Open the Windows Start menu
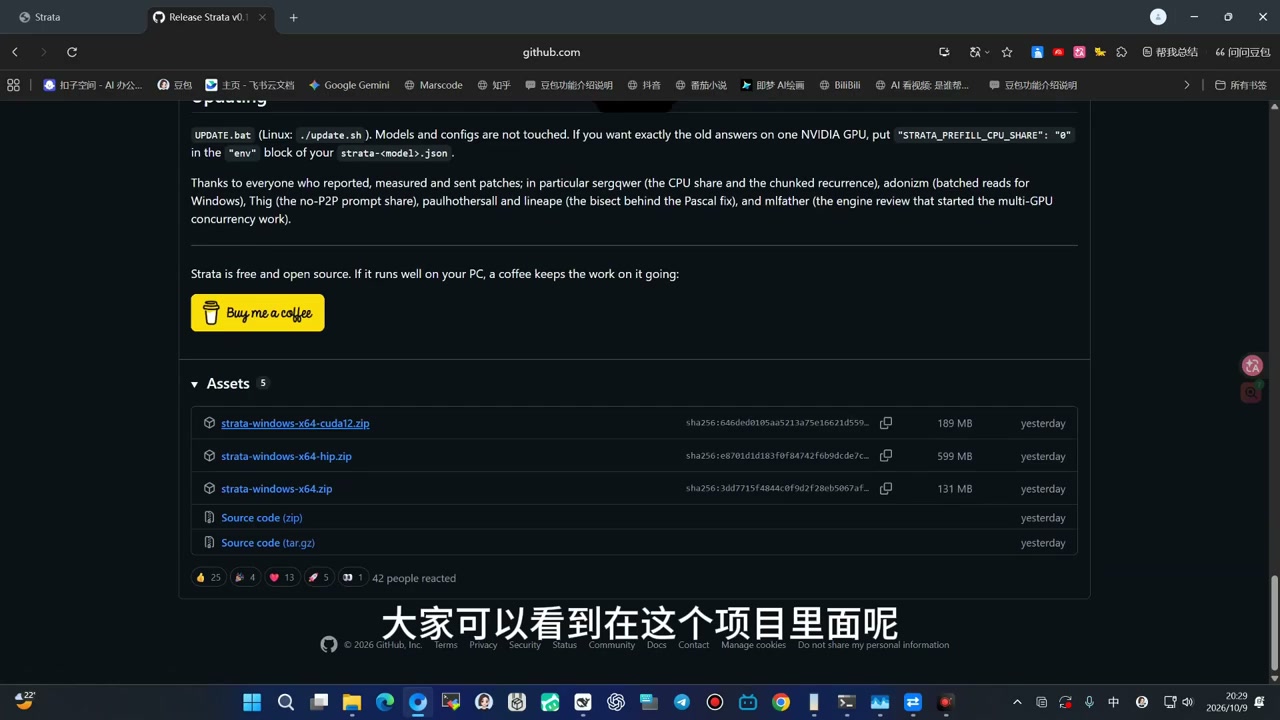This screenshot has width=1280, height=720. click(x=252, y=702)
